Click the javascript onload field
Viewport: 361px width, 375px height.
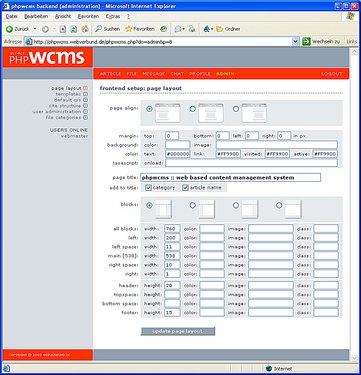click(251, 163)
